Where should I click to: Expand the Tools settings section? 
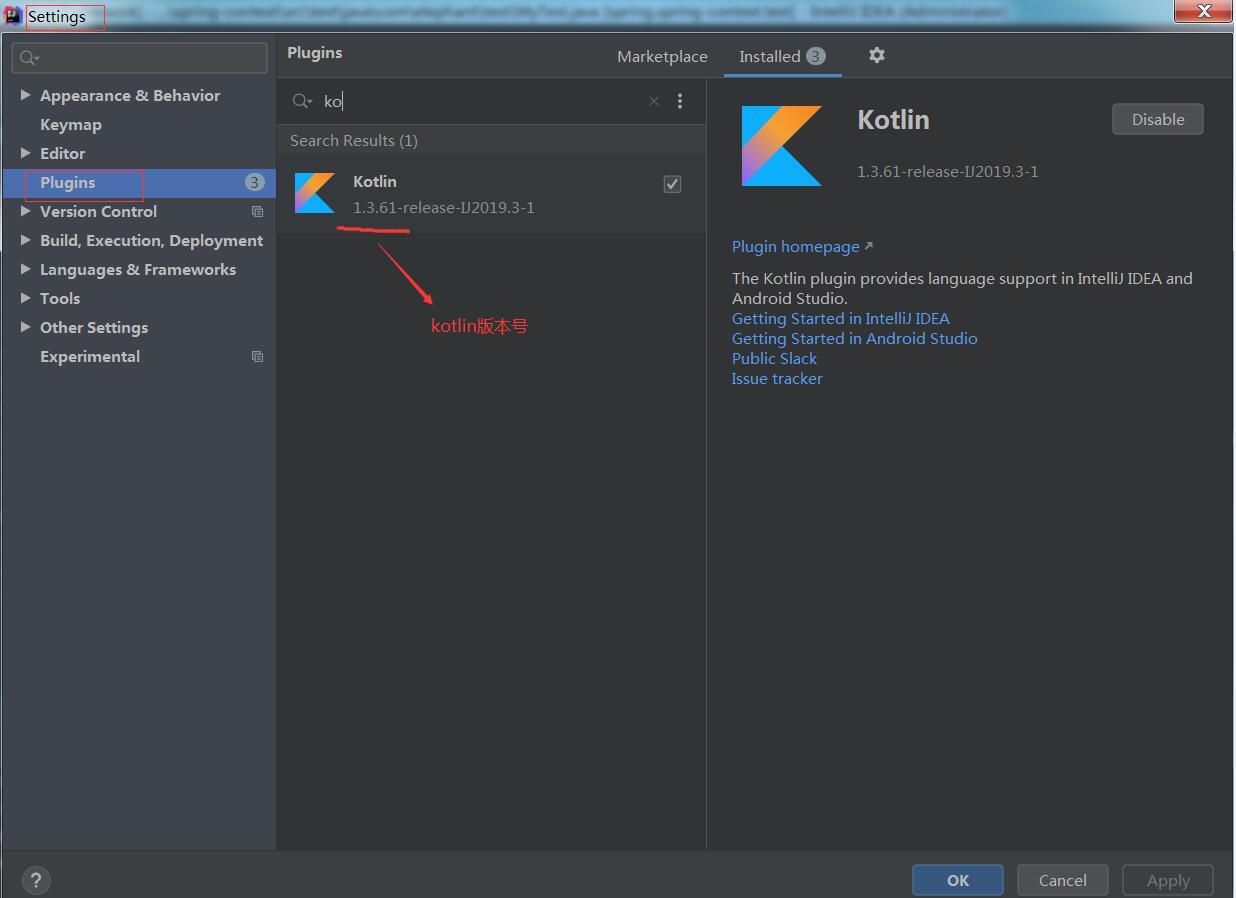[25, 298]
